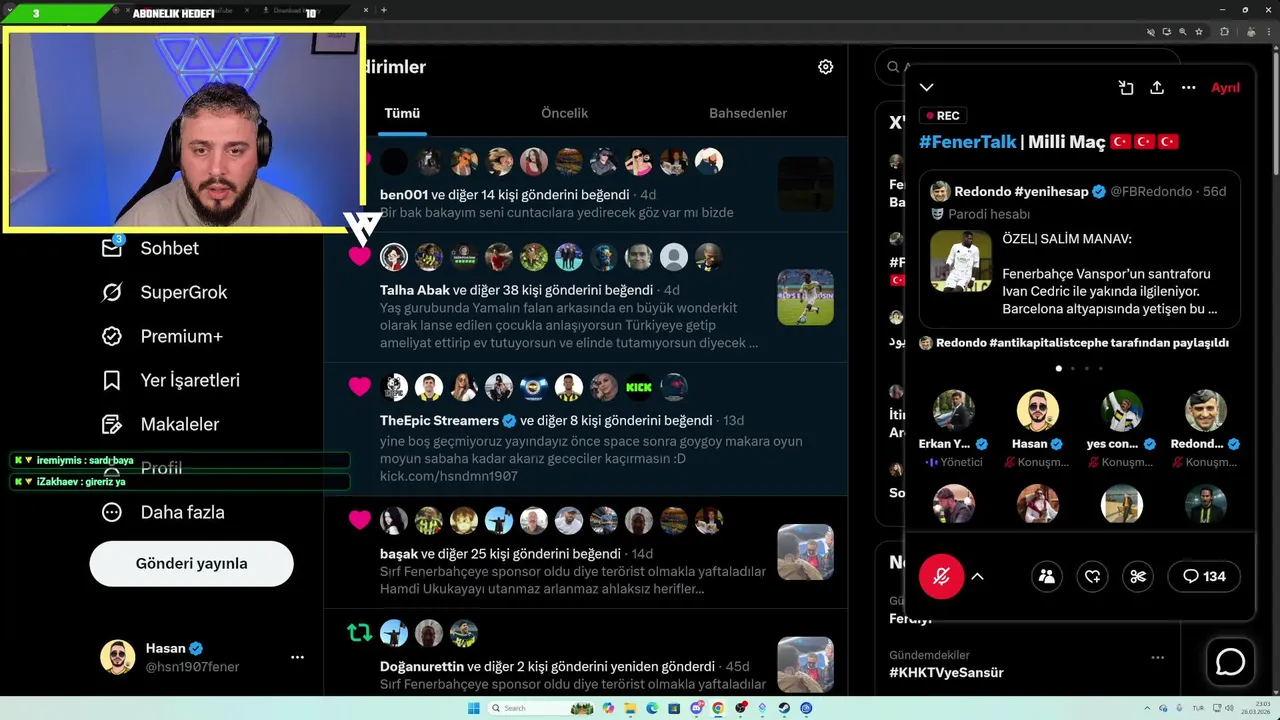Open Premium+ verified badge icon

[x=112, y=336]
